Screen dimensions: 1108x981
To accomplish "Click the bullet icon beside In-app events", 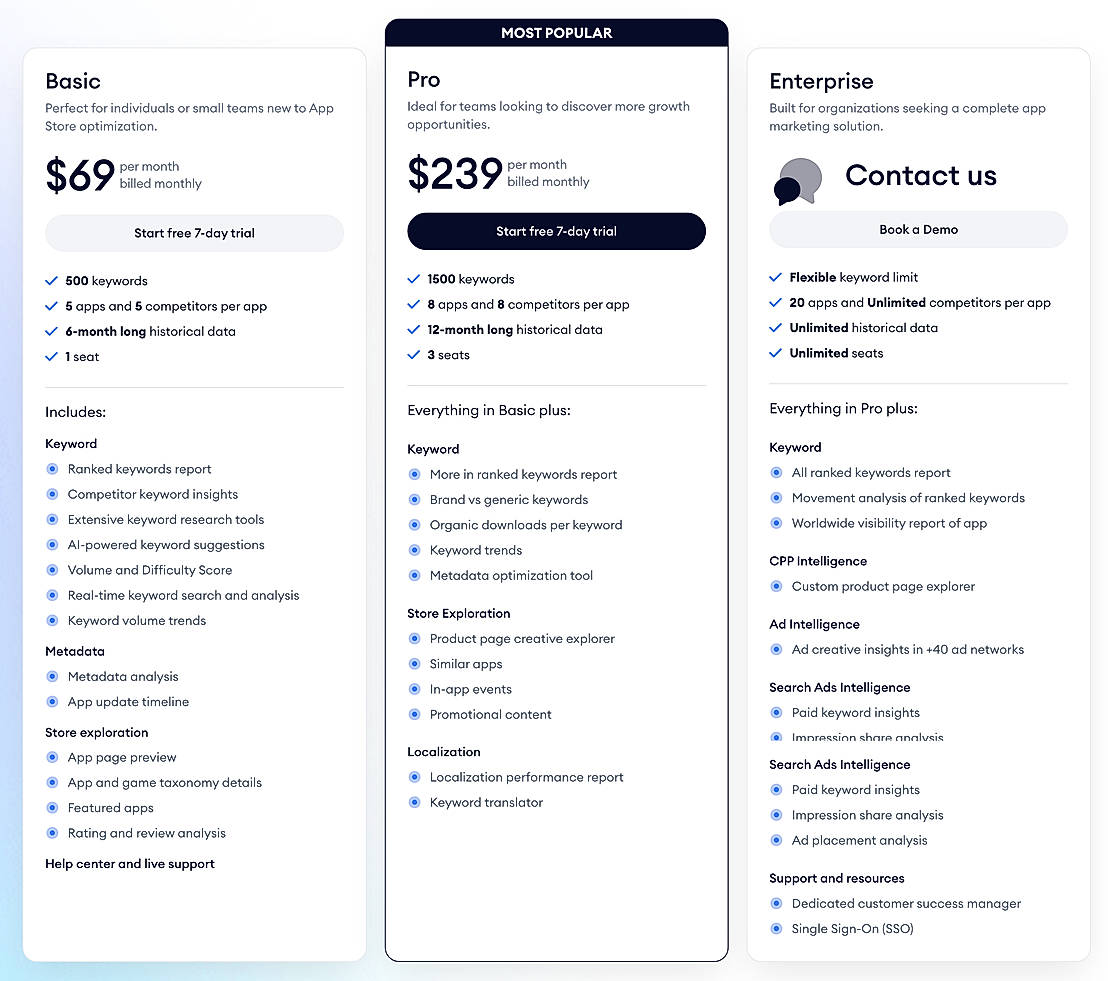I will pyautogui.click(x=414, y=689).
